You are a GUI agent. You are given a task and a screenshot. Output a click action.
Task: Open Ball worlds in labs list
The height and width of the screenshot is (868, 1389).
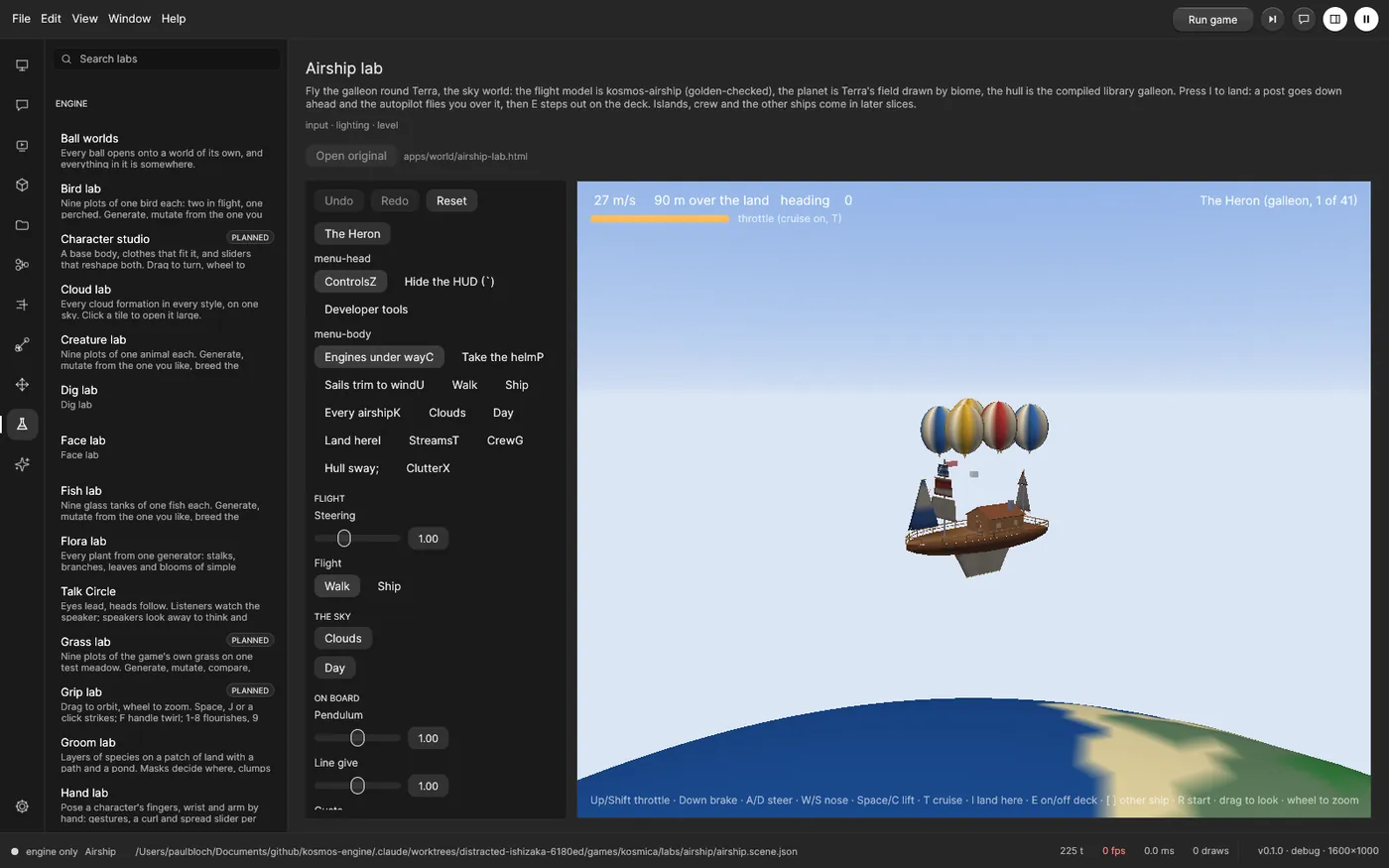point(166,150)
